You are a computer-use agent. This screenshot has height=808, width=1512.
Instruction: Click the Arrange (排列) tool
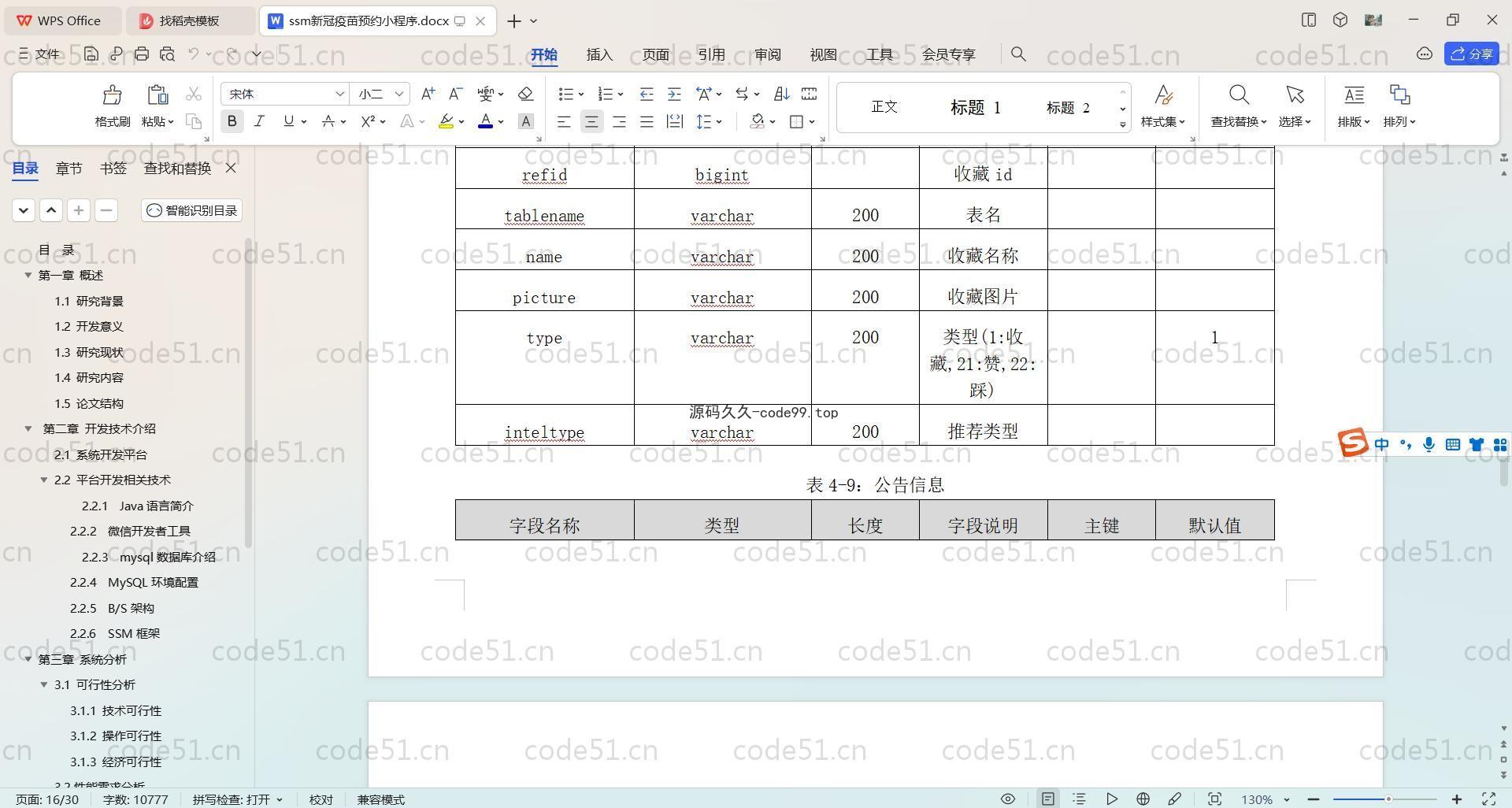[x=1399, y=106]
